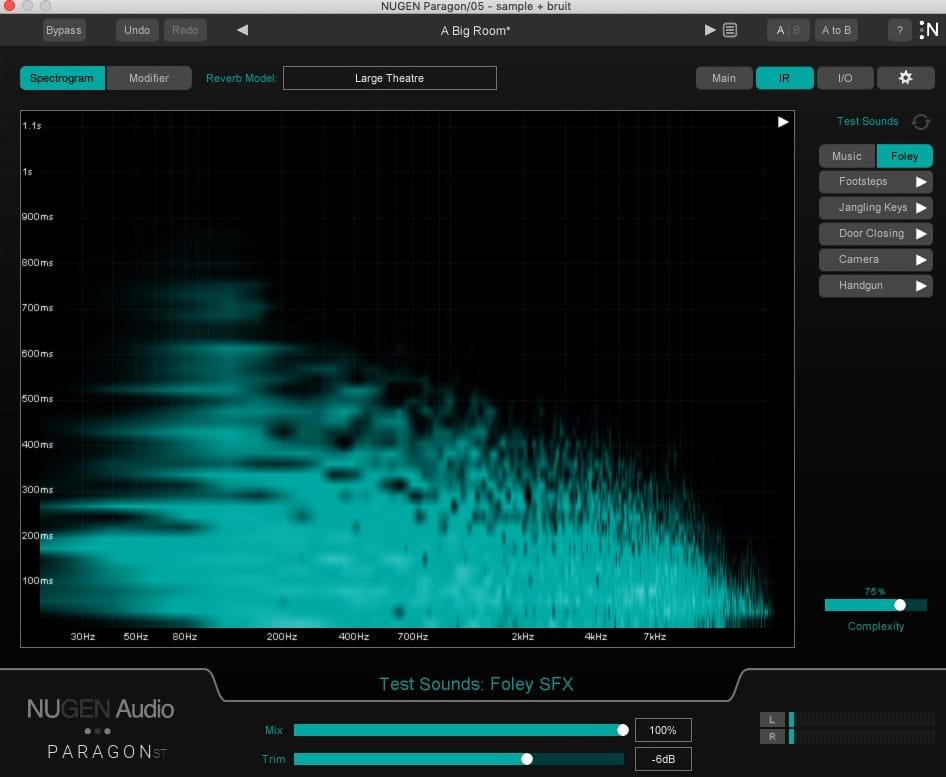This screenshot has width=946, height=777.
Task: Switch to Music test sounds
Action: 846,156
